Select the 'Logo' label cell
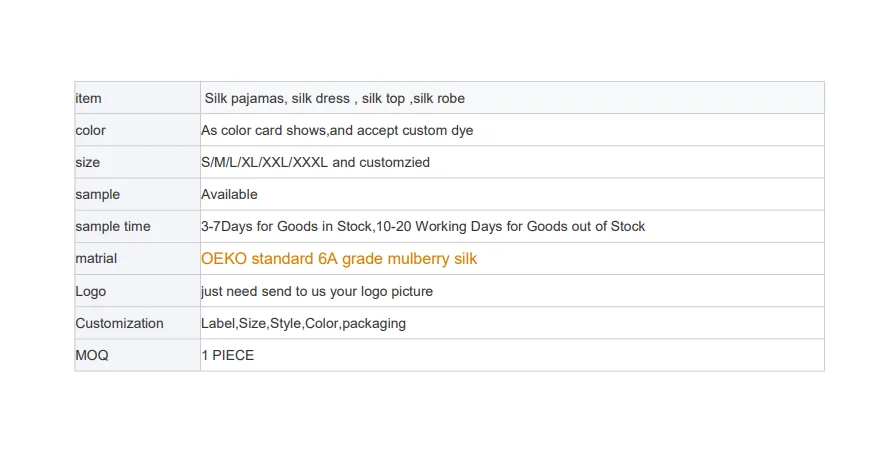The height and width of the screenshot is (460, 894). 90,291
